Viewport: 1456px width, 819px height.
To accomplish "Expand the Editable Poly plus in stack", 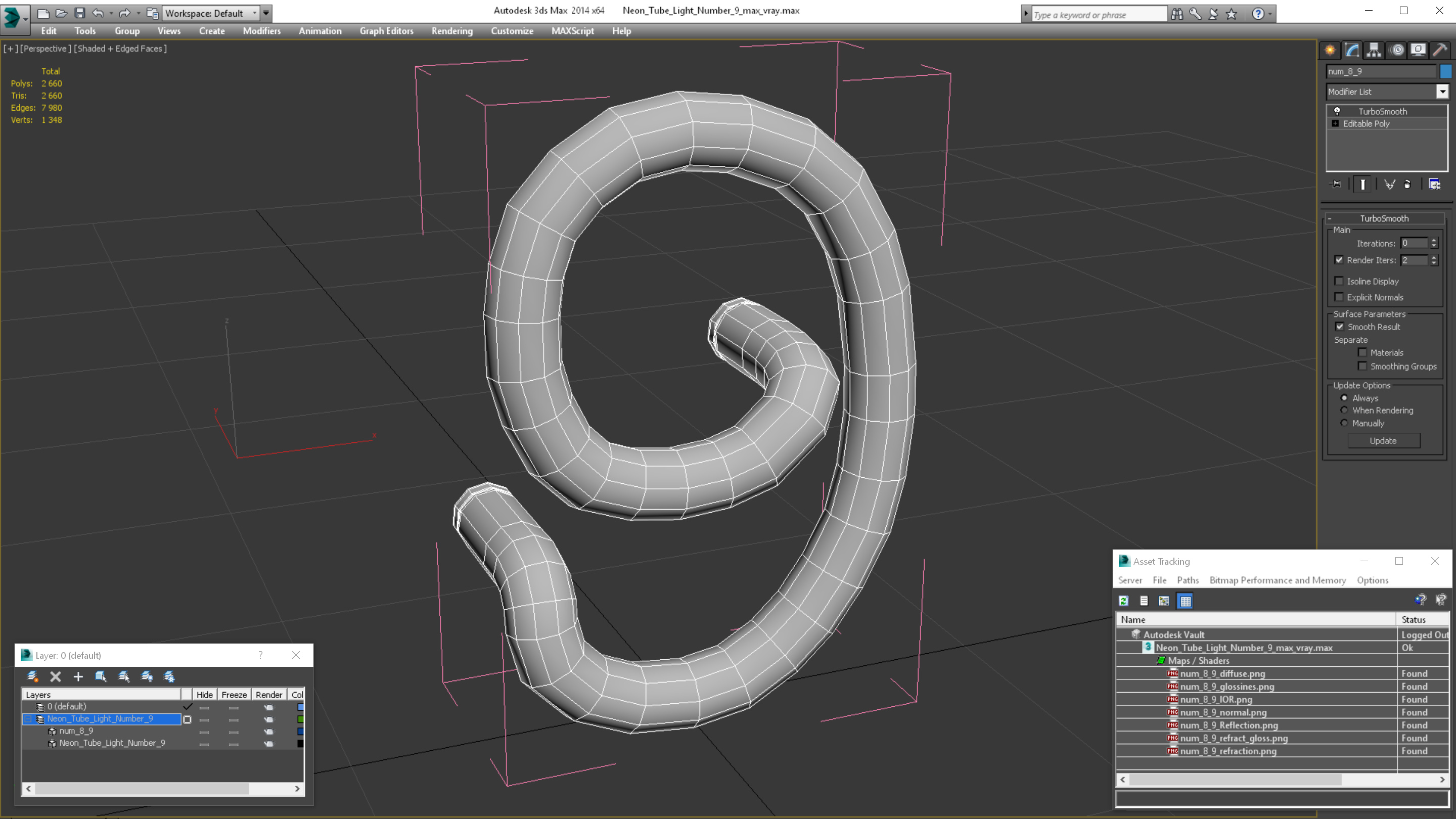I will [x=1335, y=123].
